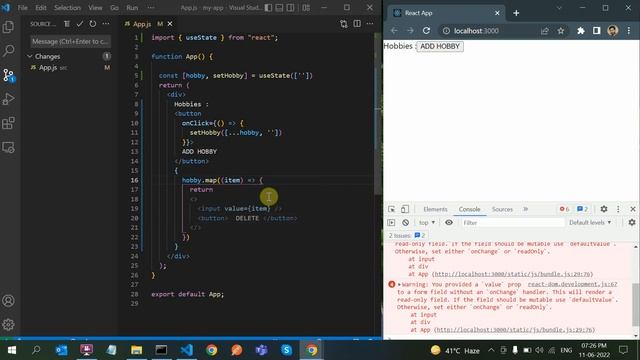This screenshot has width=640, height=360.
Task: Open the Remote Explorer view
Action: [8, 147]
